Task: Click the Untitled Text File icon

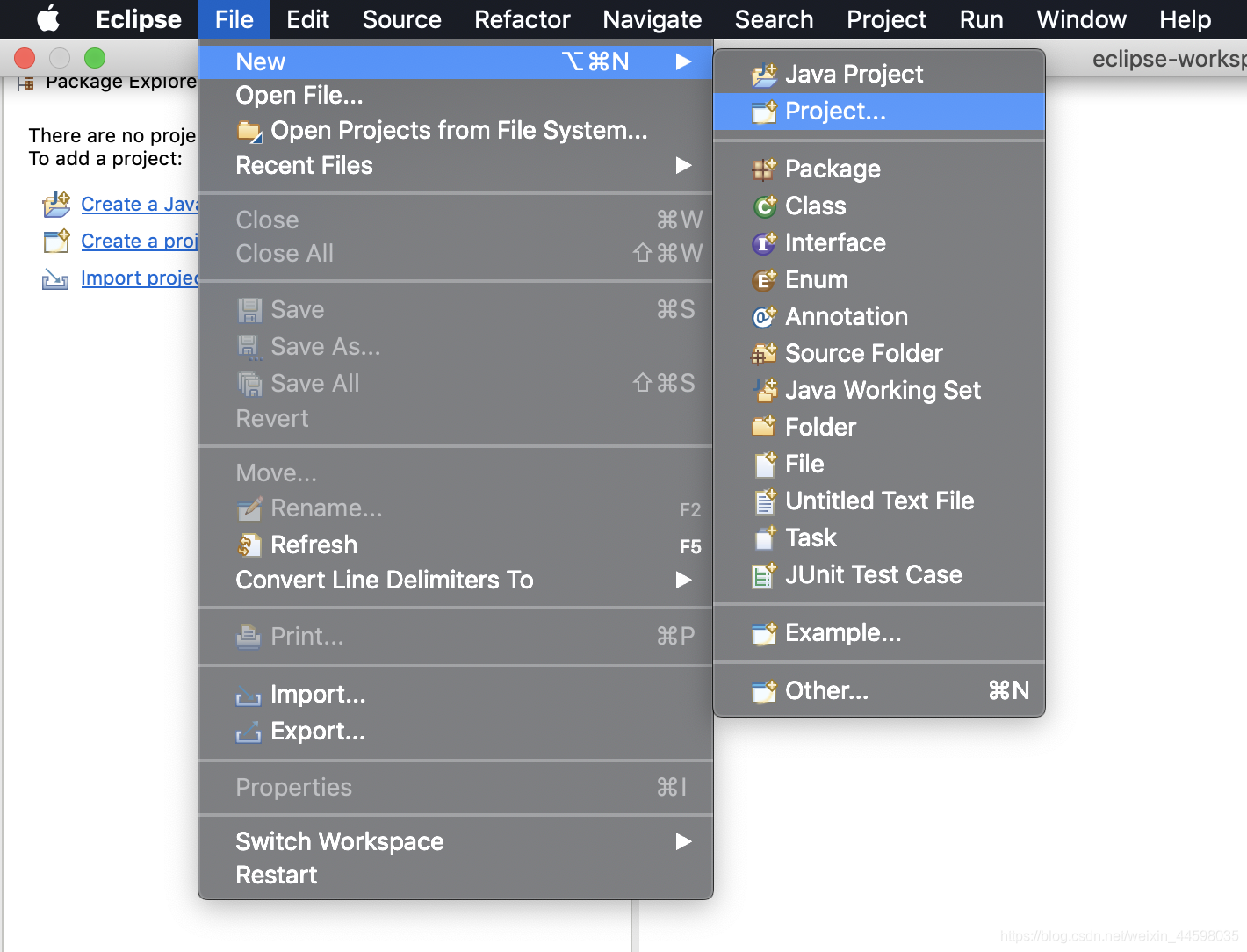Action: coord(764,501)
